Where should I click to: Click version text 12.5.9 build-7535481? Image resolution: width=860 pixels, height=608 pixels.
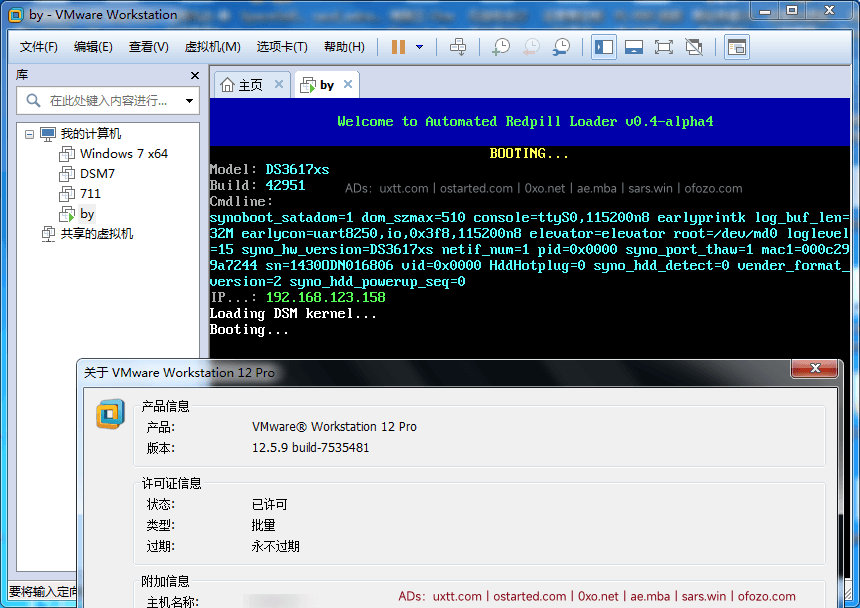coord(310,448)
